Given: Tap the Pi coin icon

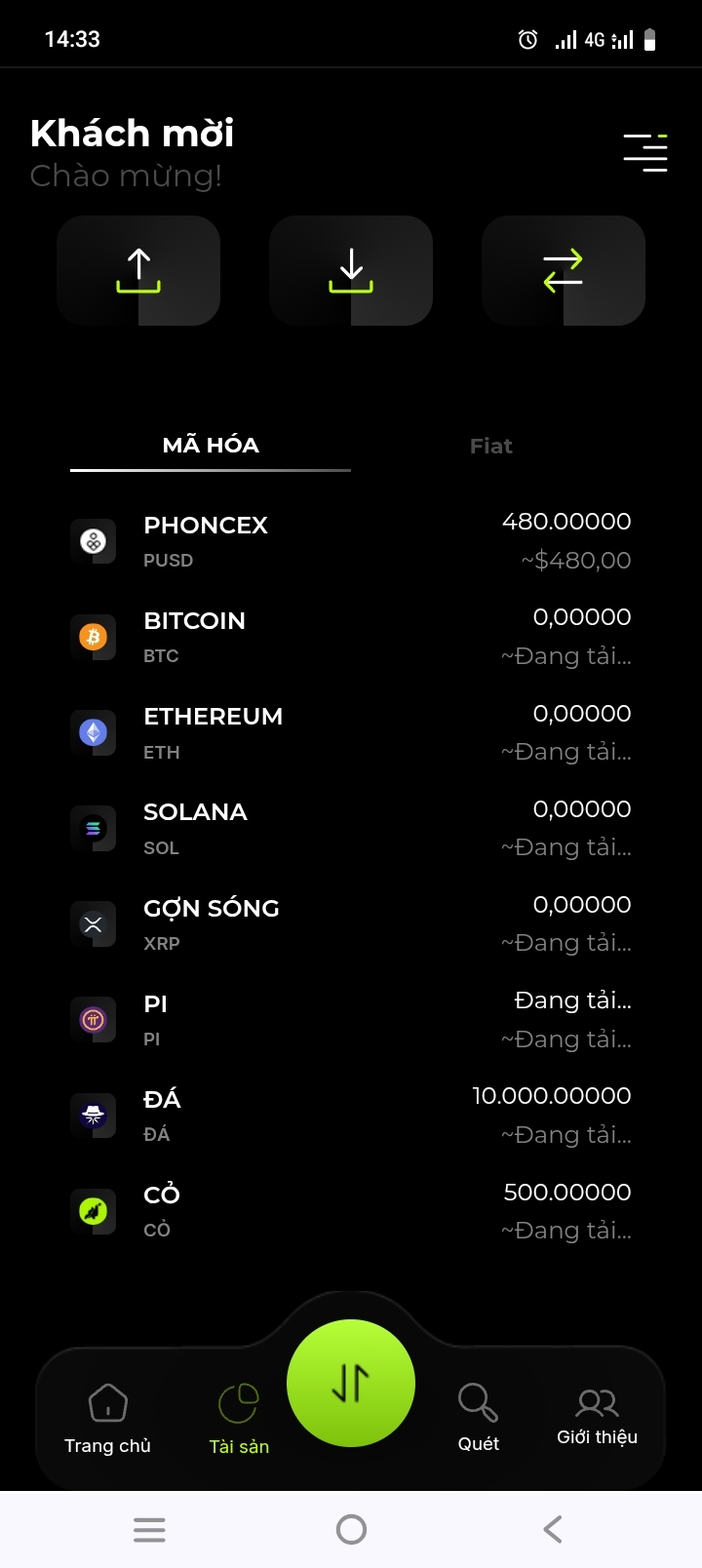Looking at the screenshot, I should 94,1020.
